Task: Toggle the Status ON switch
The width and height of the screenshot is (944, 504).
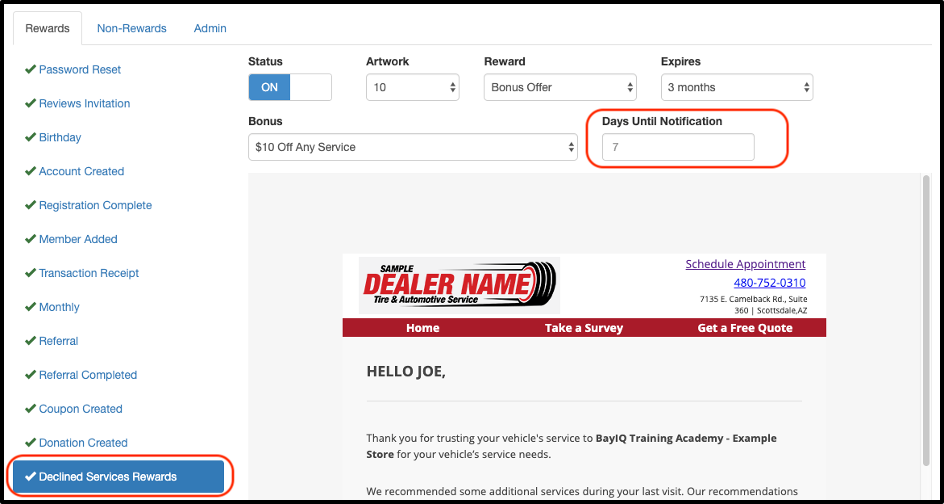Action: pyautogui.click(x=289, y=87)
